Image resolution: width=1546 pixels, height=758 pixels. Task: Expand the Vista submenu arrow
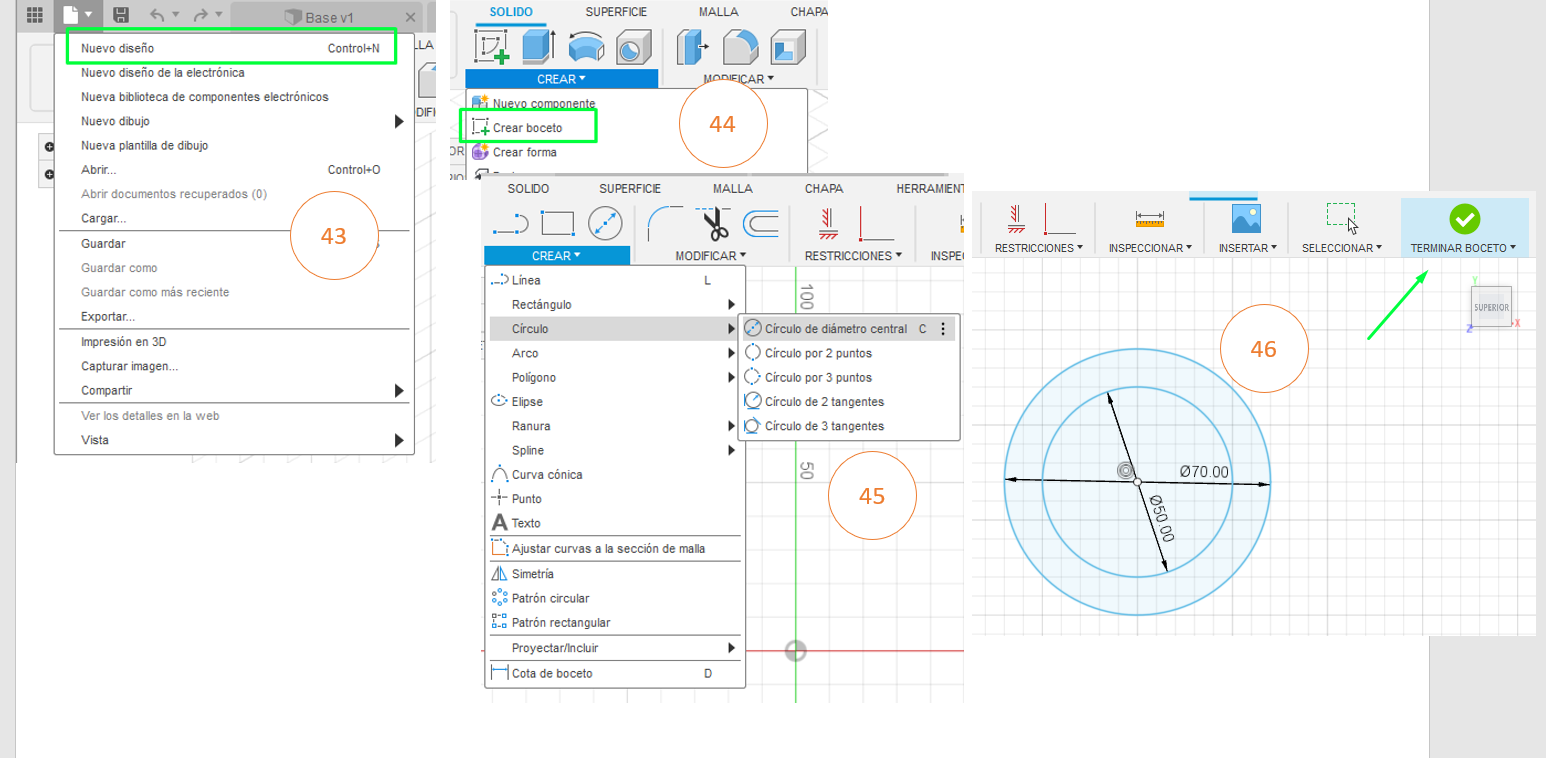[399, 440]
